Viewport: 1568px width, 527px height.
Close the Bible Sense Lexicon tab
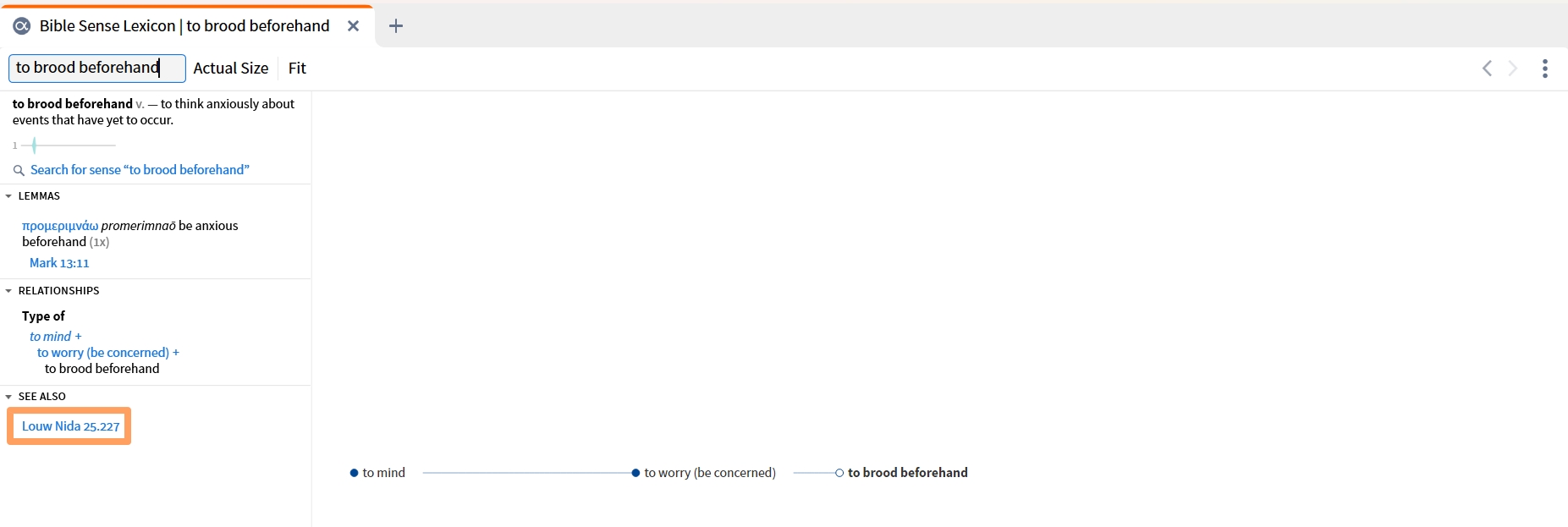tap(354, 26)
